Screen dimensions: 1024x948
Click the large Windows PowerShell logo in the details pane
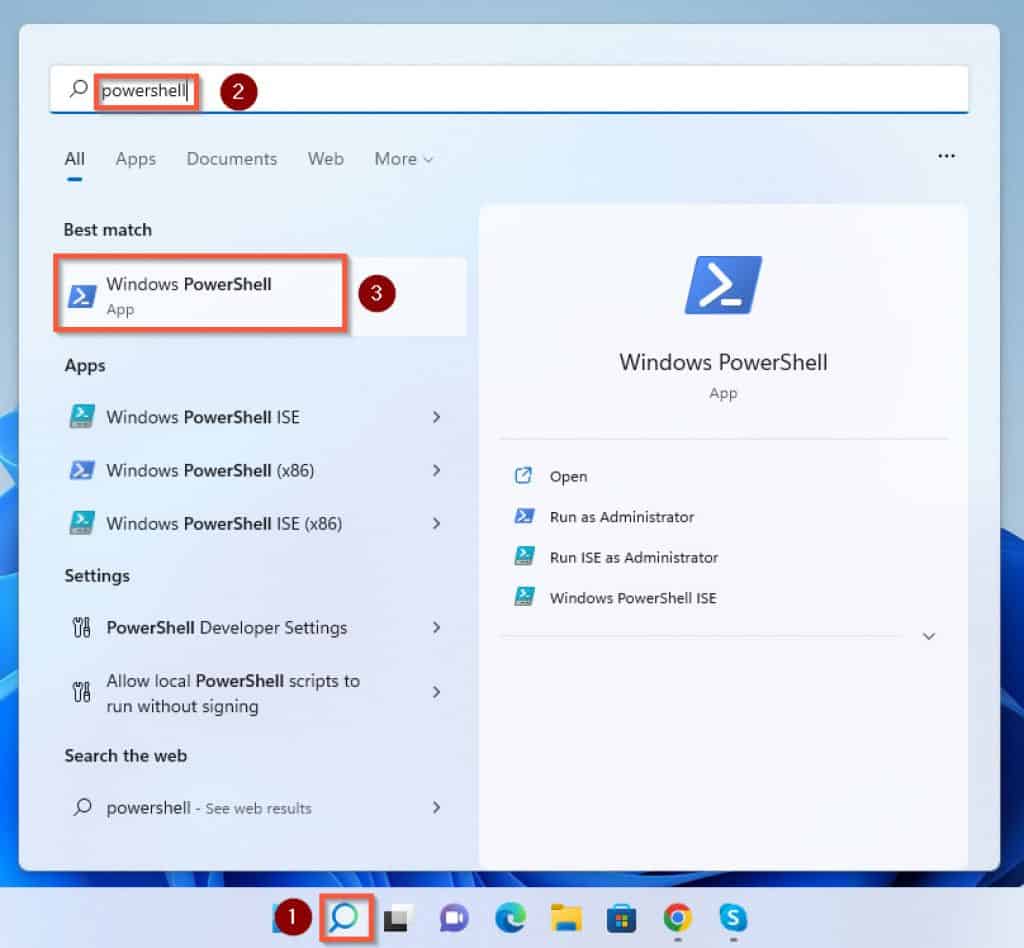coord(723,285)
